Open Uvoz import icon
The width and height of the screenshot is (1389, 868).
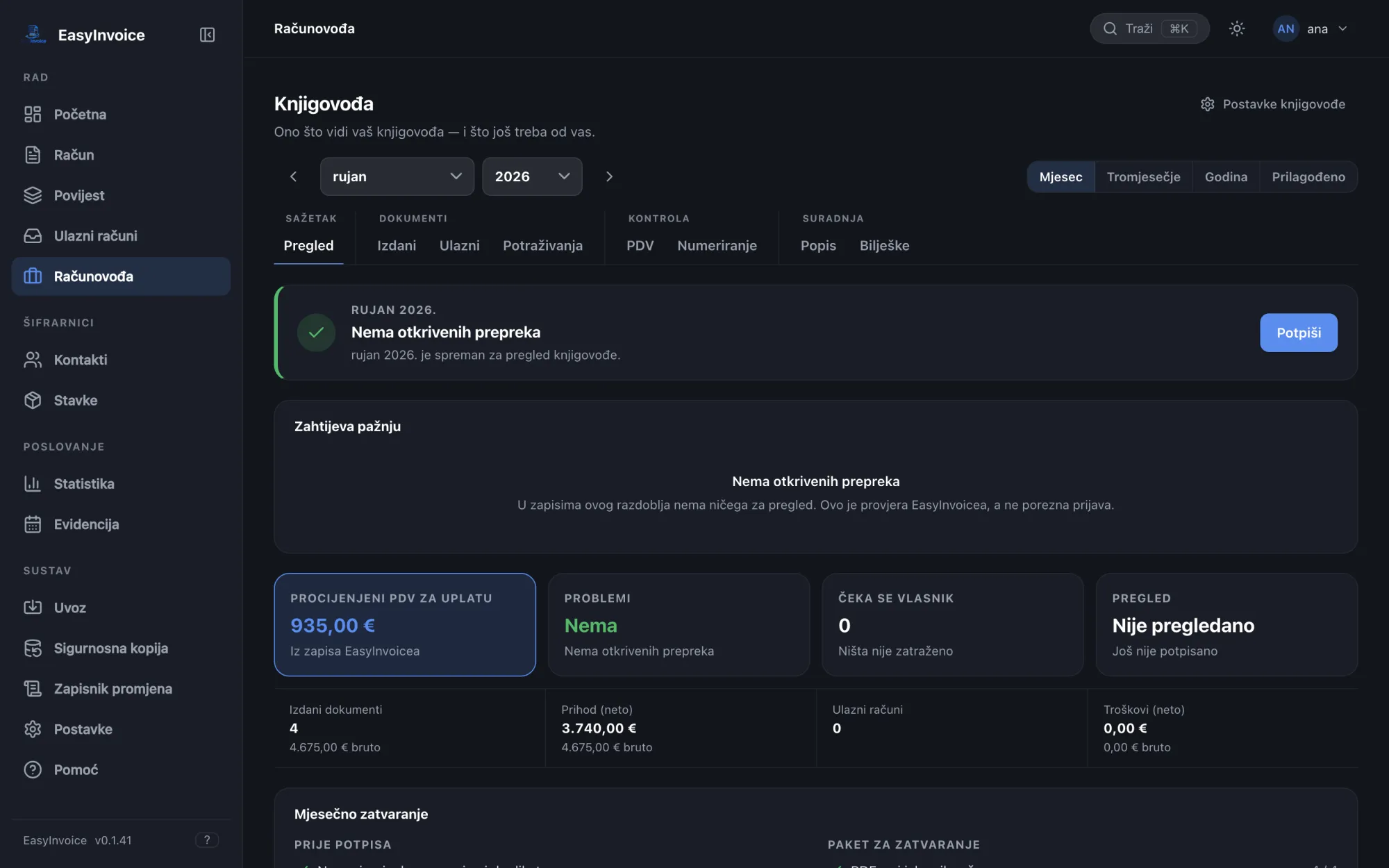tap(33, 608)
